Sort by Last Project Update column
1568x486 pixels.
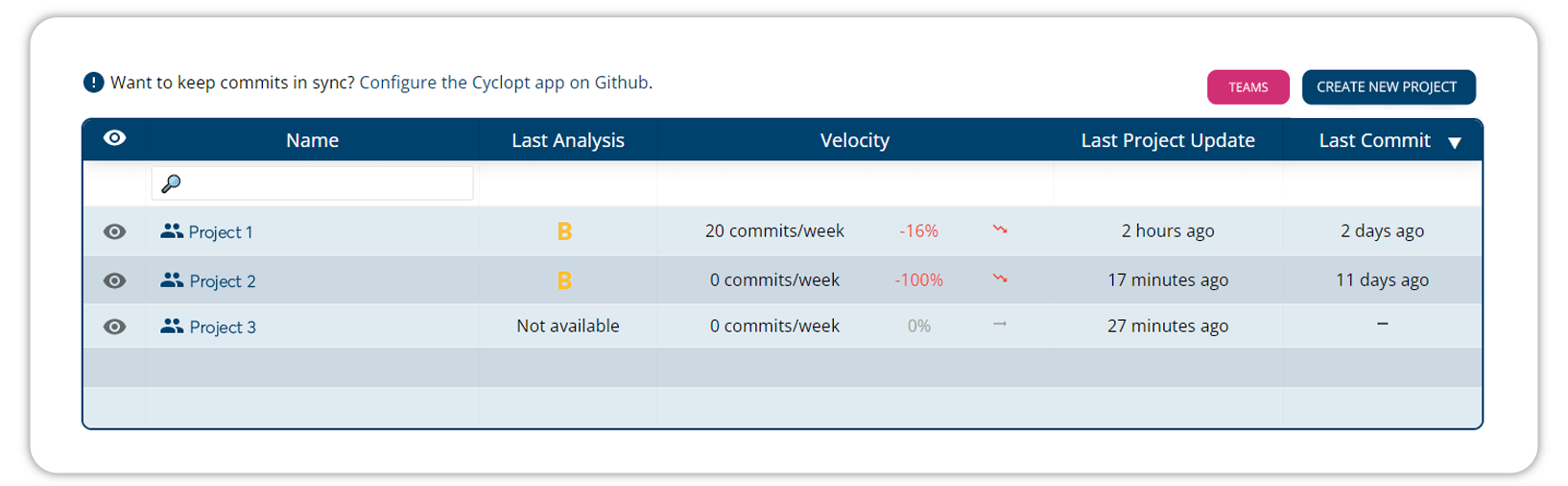(x=1167, y=140)
